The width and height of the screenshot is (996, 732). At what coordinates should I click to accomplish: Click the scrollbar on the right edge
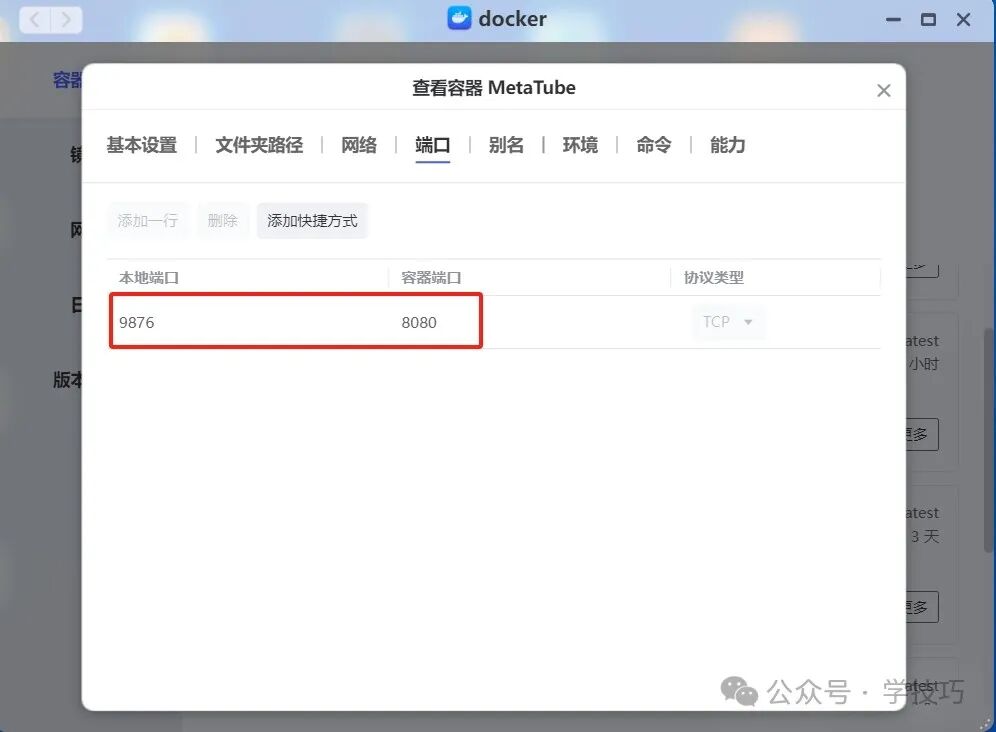click(990, 366)
